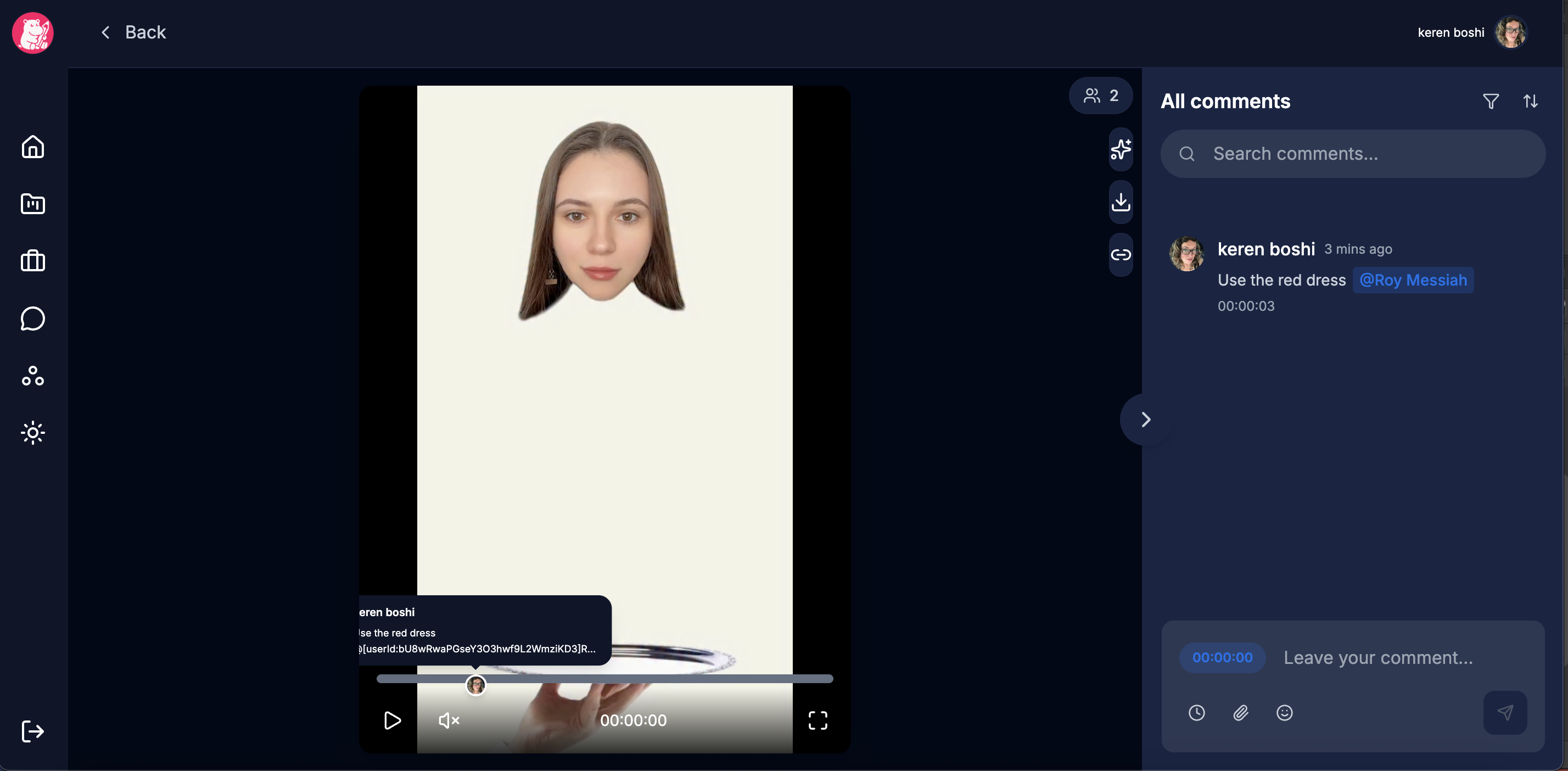The height and width of the screenshot is (771, 1568).
Task: Open the home page from sidebar
Action: (x=33, y=147)
